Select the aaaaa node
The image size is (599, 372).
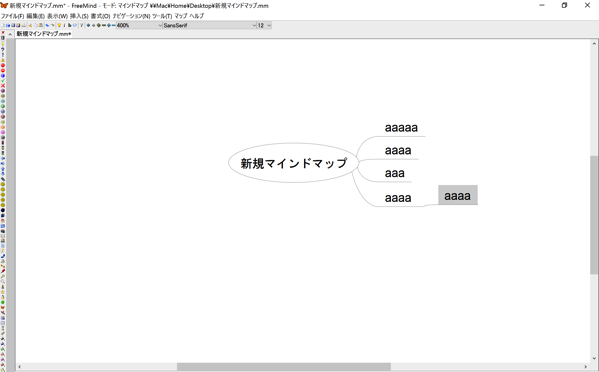pos(401,128)
